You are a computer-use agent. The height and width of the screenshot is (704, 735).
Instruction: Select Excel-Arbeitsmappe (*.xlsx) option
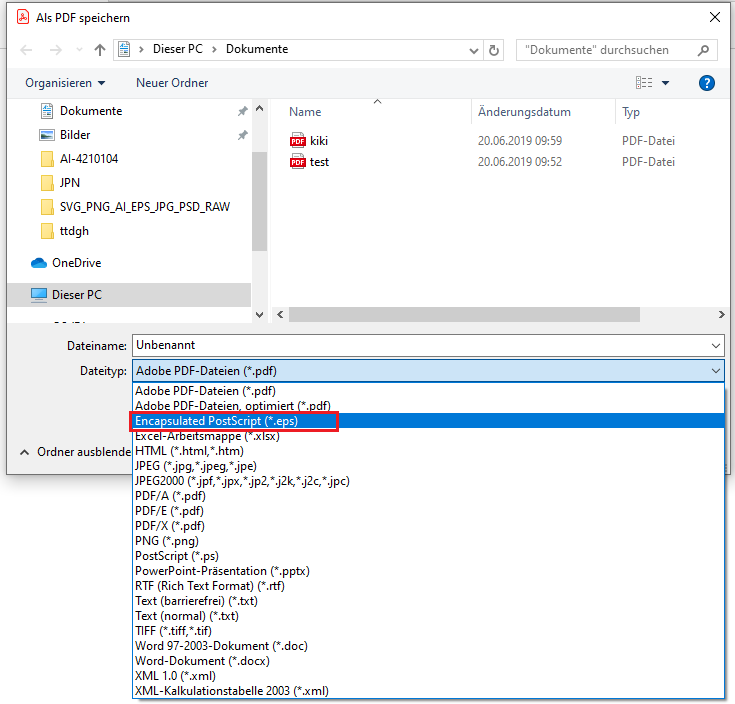207,436
